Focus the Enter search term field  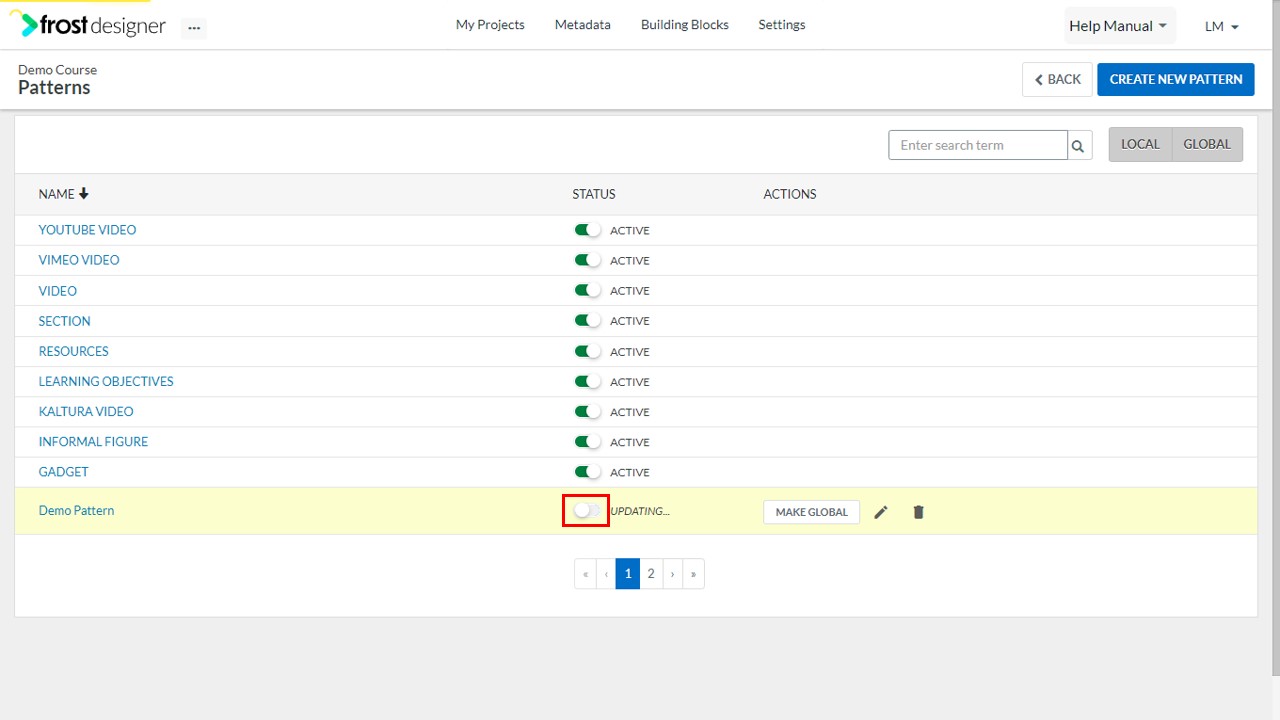click(x=978, y=145)
